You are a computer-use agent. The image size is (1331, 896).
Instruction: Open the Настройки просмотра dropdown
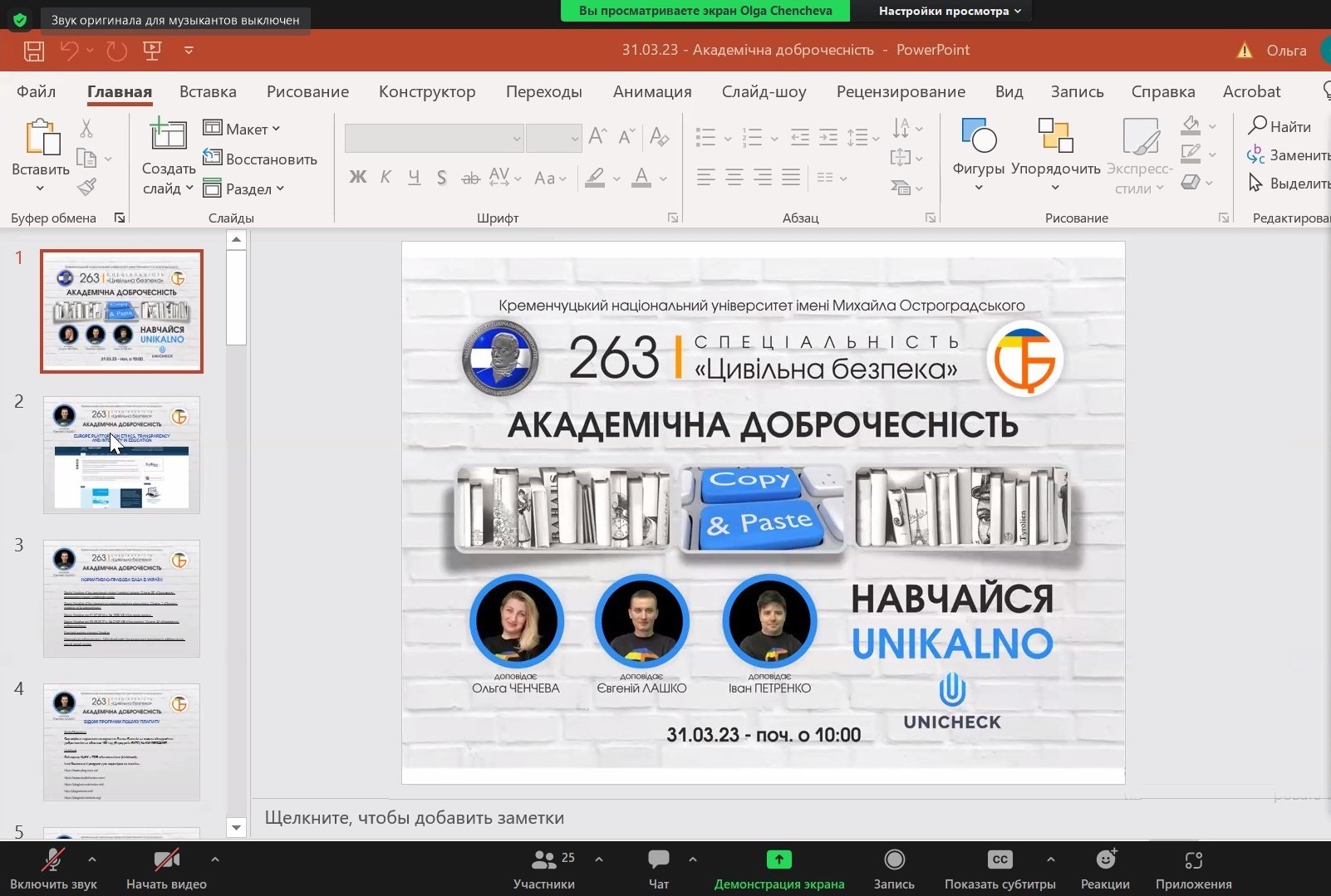(x=950, y=11)
